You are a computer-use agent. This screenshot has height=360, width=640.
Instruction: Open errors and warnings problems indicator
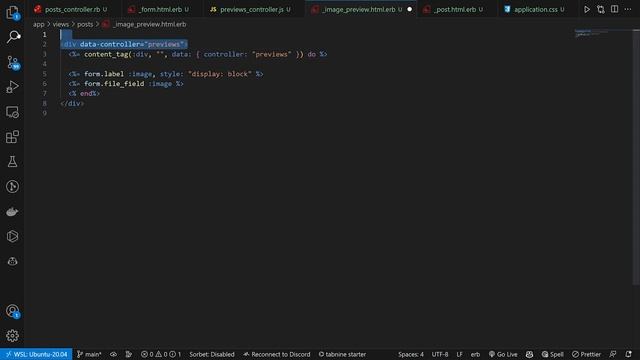click(160, 354)
